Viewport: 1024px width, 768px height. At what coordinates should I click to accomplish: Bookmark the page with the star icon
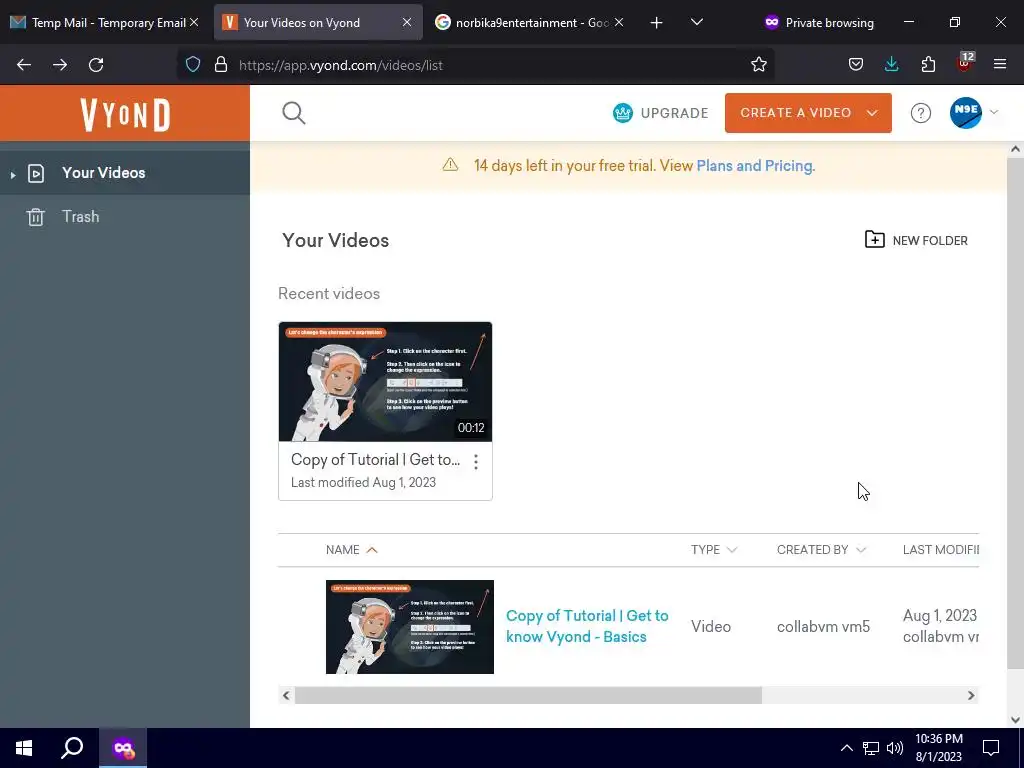(758, 65)
